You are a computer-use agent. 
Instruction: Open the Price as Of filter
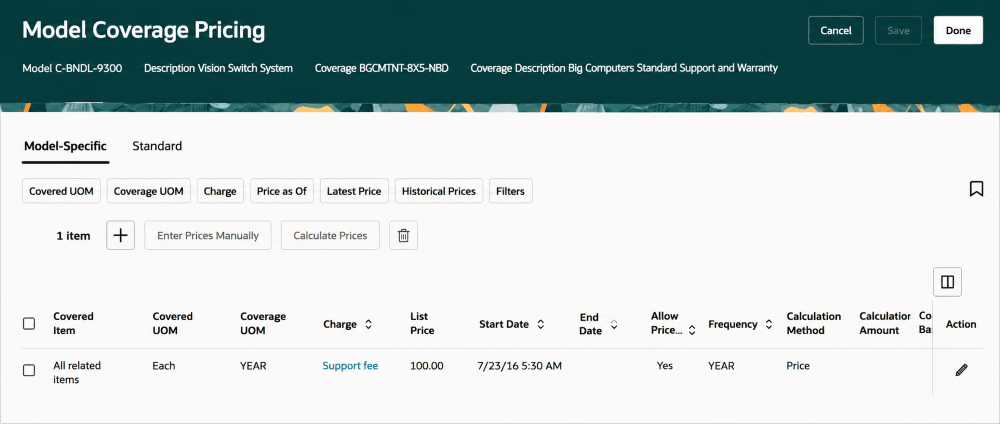(282, 191)
